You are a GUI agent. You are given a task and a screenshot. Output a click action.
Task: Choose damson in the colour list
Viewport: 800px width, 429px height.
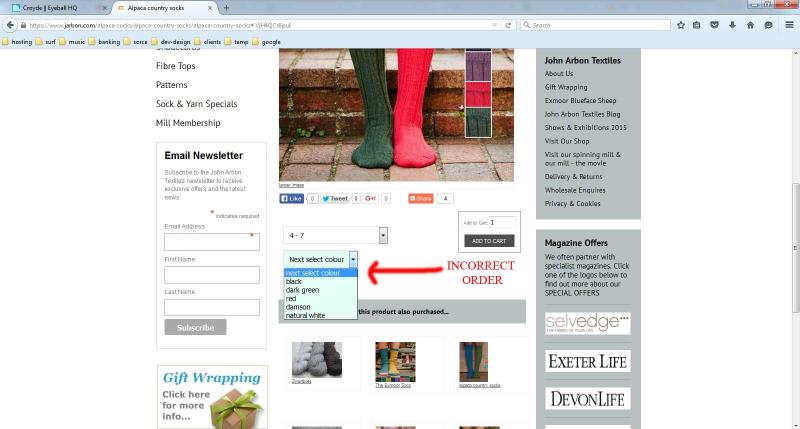coord(298,307)
